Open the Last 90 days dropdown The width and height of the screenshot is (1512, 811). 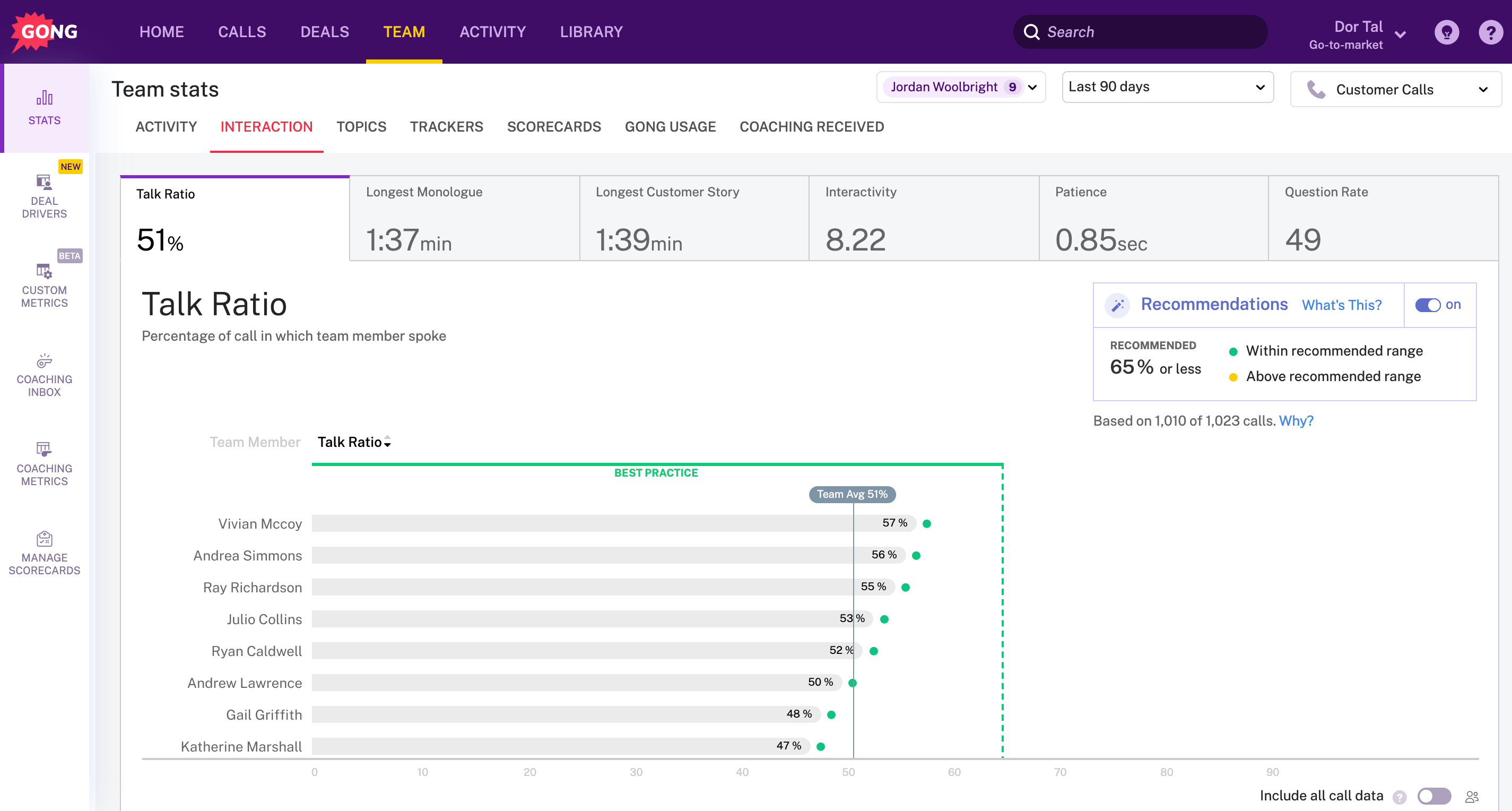(x=1167, y=87)
